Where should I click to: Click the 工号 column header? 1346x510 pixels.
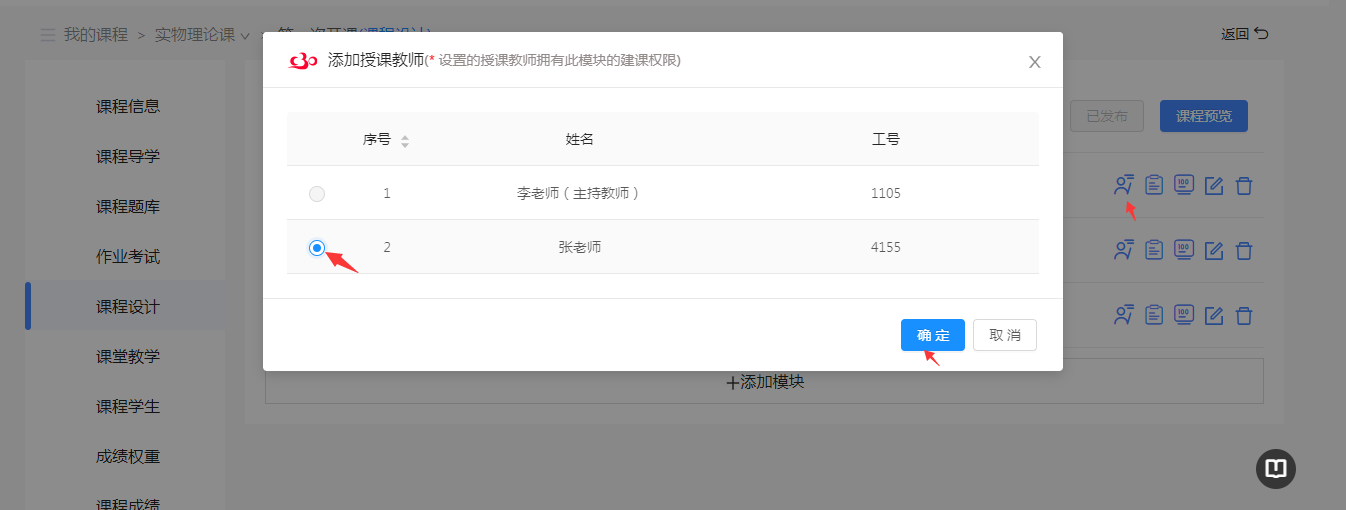click(x=886, y=139)
